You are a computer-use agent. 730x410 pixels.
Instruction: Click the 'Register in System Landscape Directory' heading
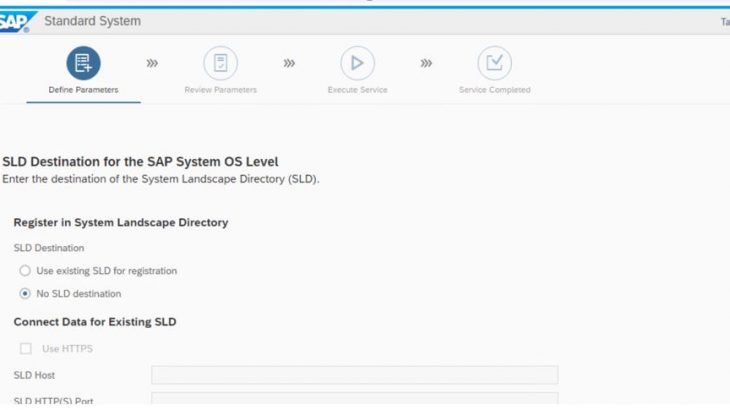click(121, 222)
